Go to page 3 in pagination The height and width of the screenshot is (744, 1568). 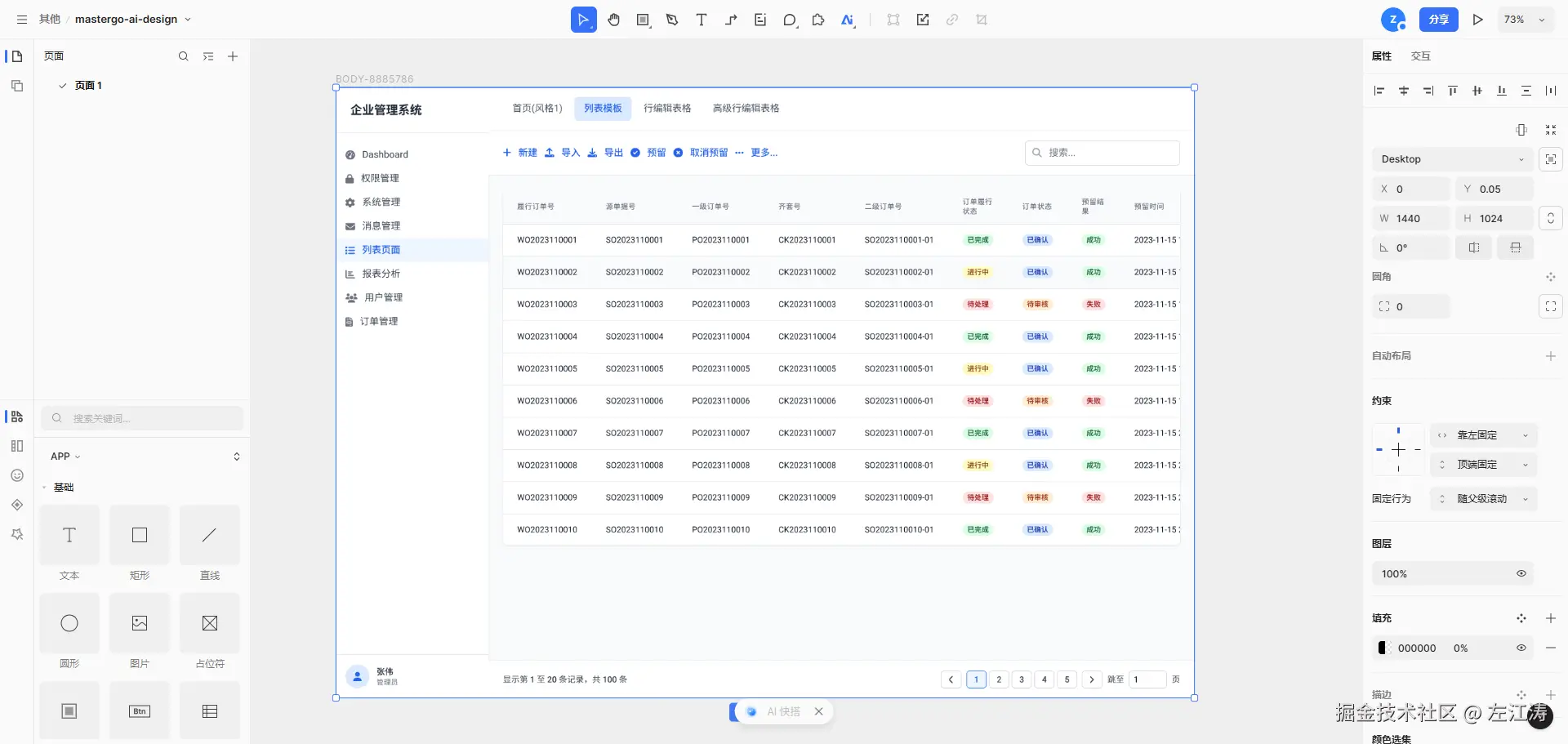point(1022,679)
